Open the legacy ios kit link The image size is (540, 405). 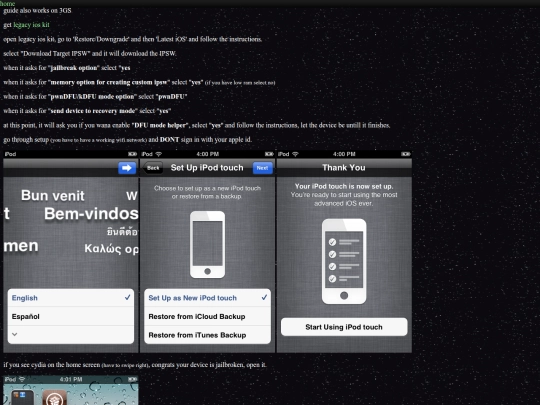point(31,25)
